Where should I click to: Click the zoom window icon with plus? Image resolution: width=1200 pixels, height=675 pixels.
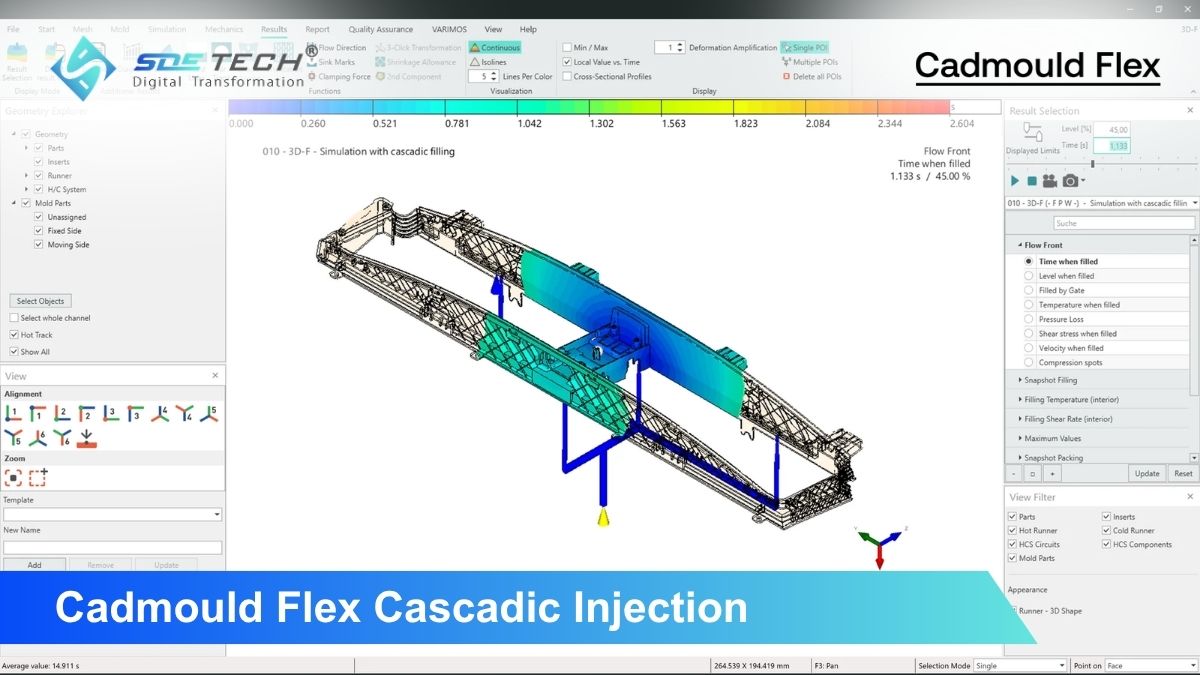[38, 478]
